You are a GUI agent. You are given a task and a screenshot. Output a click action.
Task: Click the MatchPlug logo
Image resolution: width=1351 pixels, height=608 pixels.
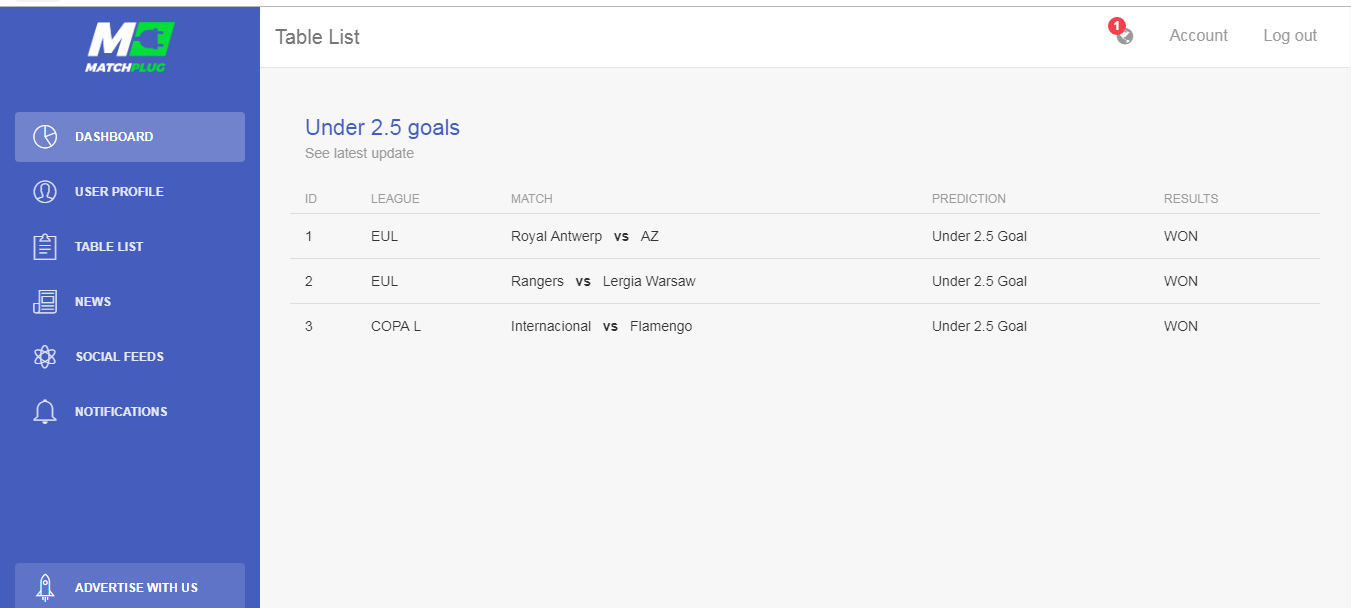130,46
